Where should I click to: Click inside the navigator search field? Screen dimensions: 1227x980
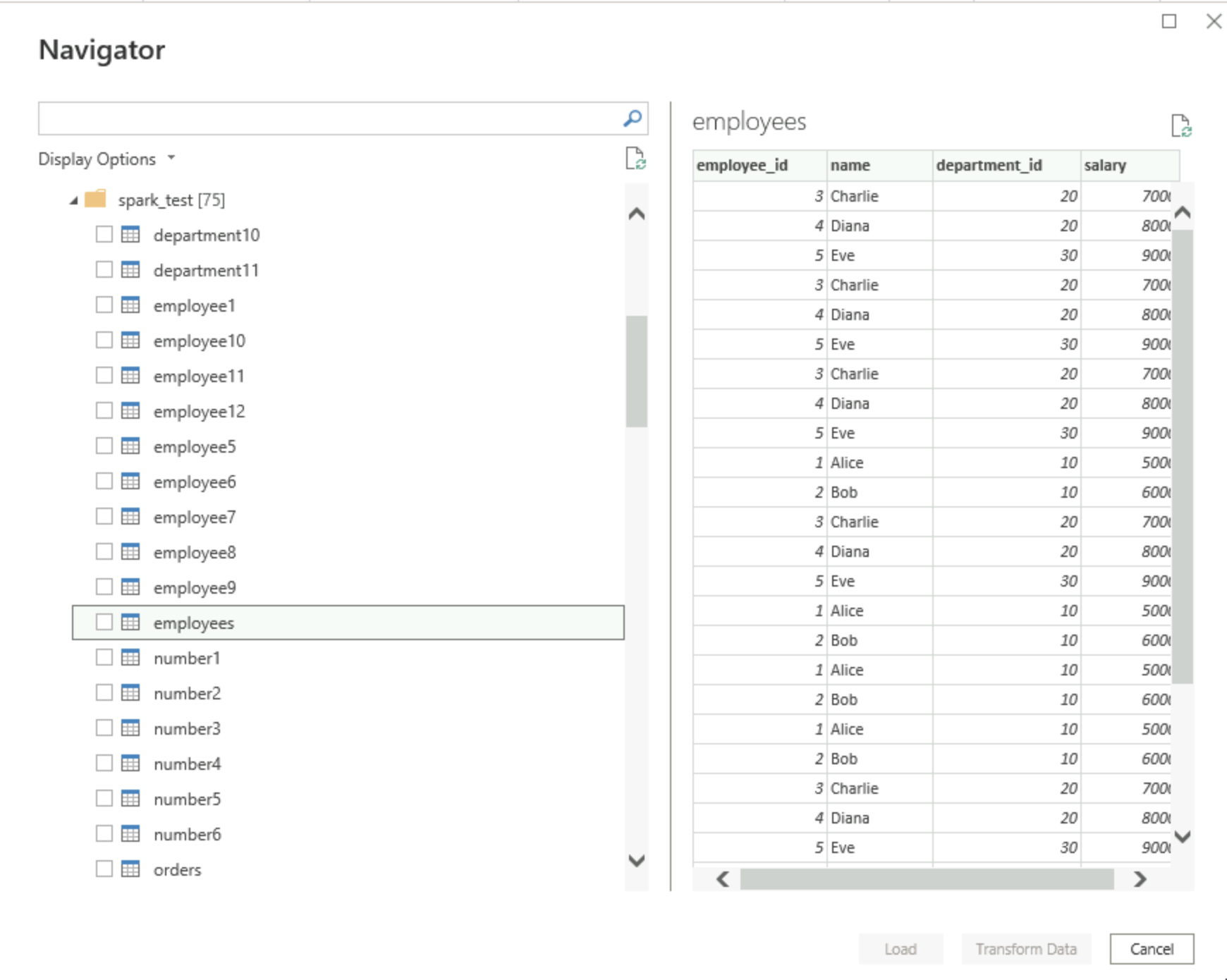click(328, 118)
